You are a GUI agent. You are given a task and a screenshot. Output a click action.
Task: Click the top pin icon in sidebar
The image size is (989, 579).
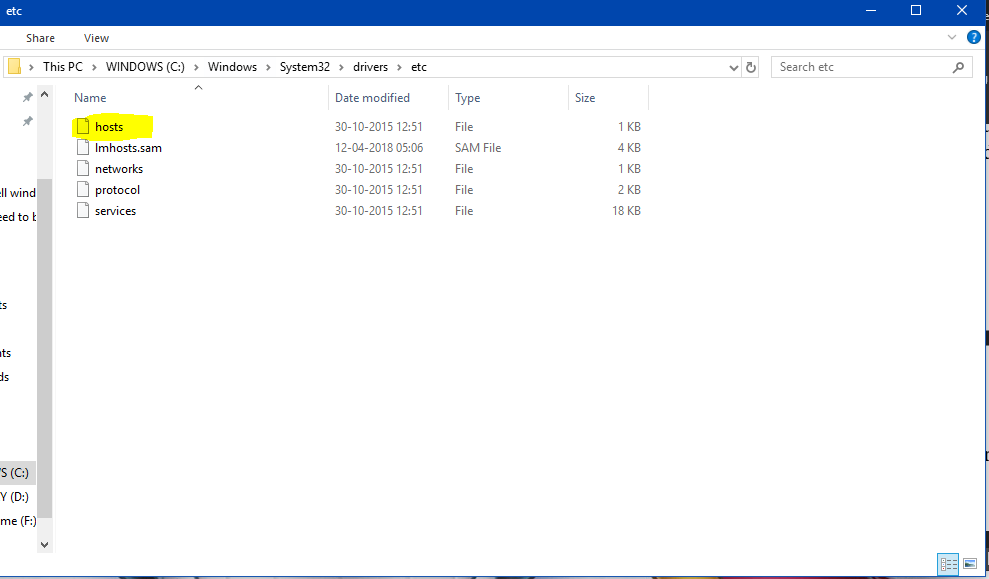tap(27, 97)
